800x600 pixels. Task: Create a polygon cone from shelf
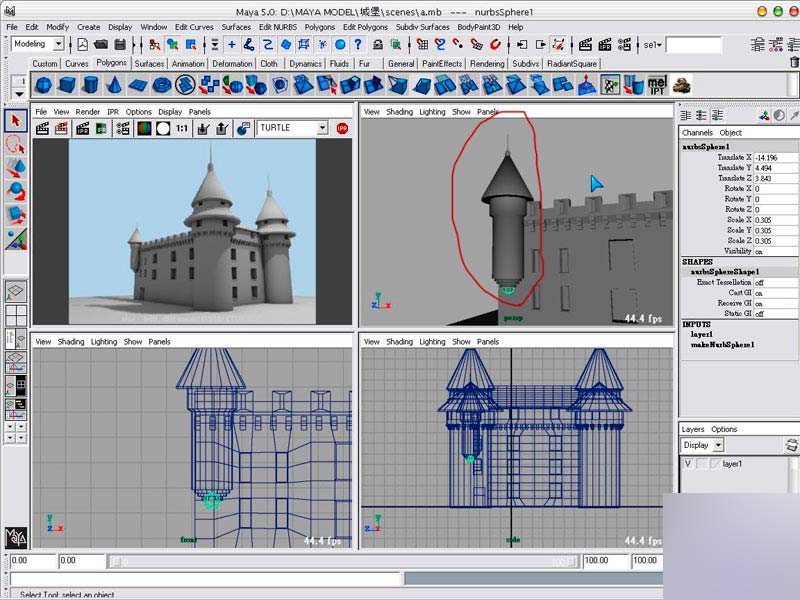click(x=114, y=85)
